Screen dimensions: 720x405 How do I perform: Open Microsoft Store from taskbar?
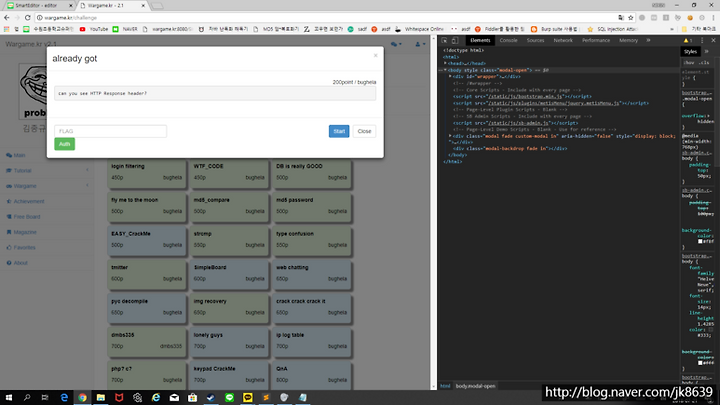point(192,398)
